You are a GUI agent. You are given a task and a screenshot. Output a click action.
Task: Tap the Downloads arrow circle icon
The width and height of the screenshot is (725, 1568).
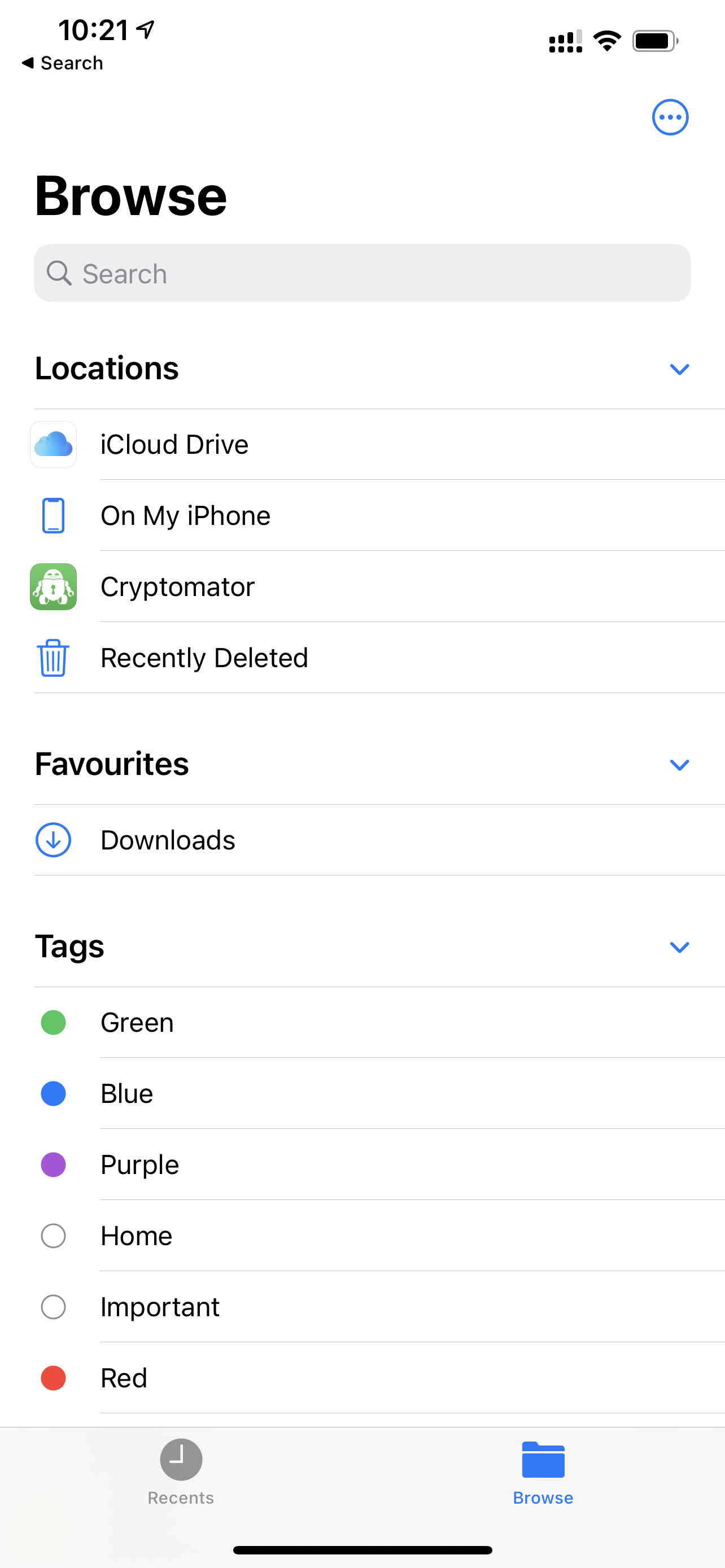(x=54, y=840)
